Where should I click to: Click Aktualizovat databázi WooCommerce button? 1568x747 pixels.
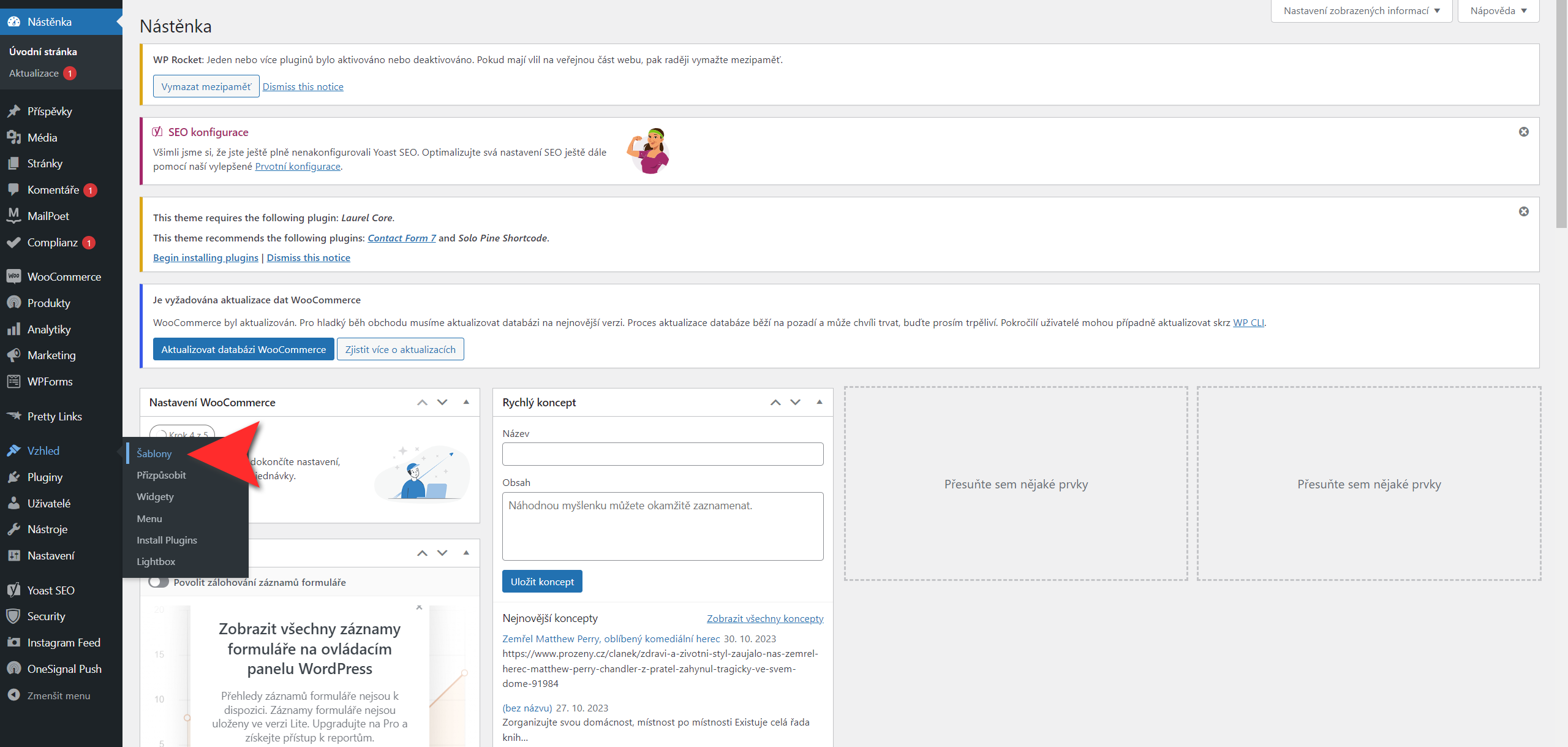(243, 349)
